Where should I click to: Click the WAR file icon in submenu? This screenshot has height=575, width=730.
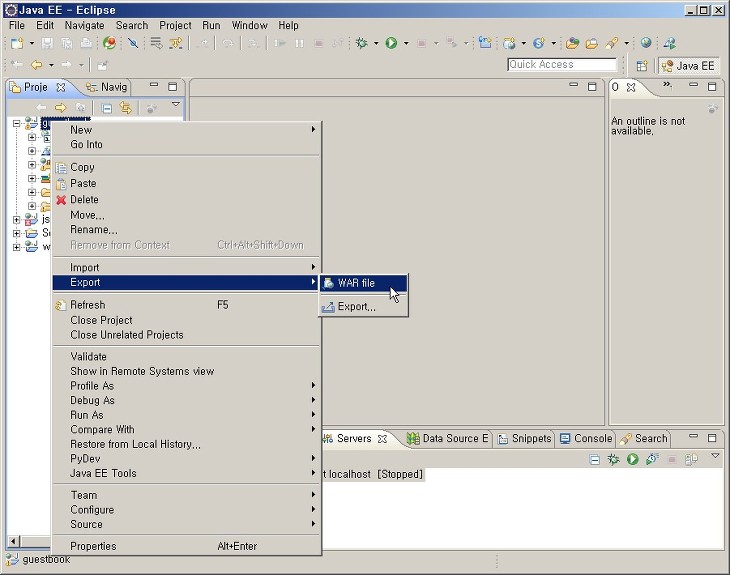point(328,283)
